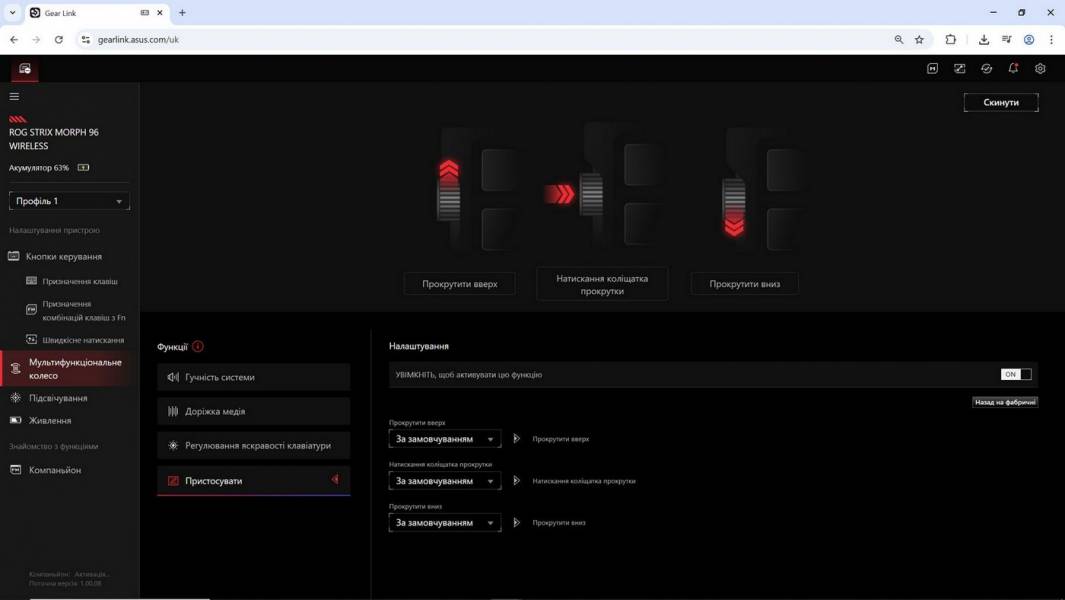Click the ROG STRIX MORPH 96 WIRELESS name
1065x600 pixels.
(x=54, y=139)
